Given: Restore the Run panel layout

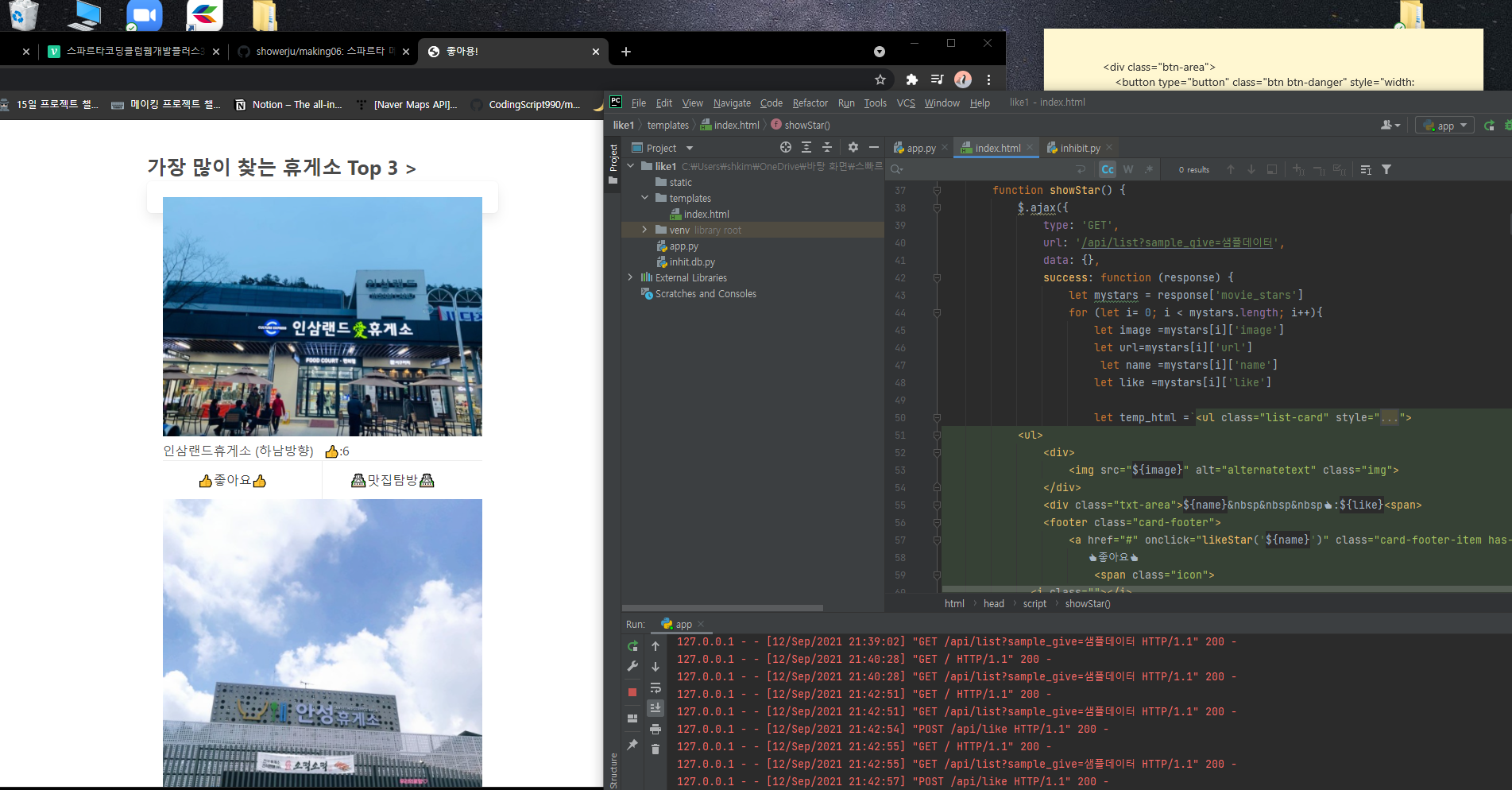Looking at the screenshot, I should click(x=632, y=718).
